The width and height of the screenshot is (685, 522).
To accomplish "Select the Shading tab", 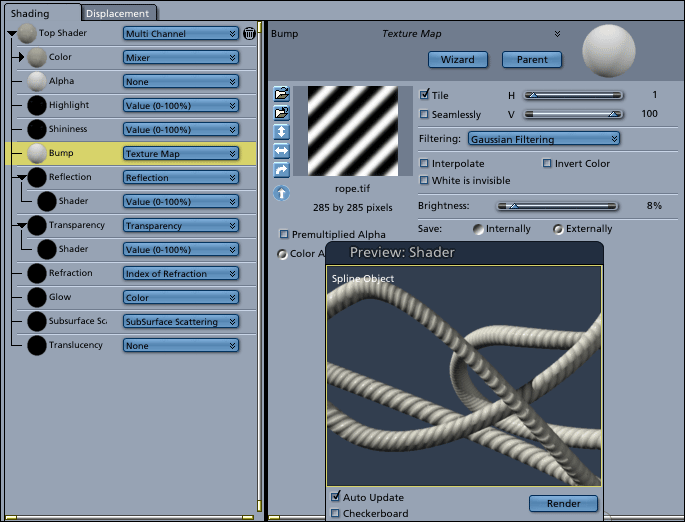I will click(x=30, y=13).
